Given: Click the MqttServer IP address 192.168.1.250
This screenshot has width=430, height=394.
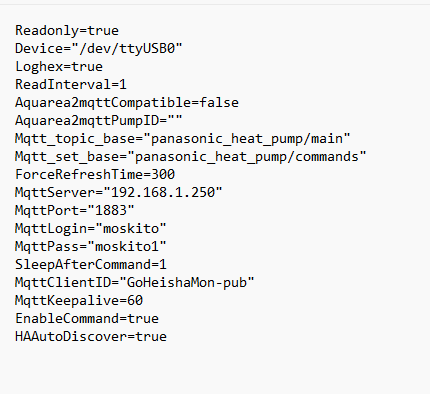Looking at the screenshot, I should (x=163, y=192).
